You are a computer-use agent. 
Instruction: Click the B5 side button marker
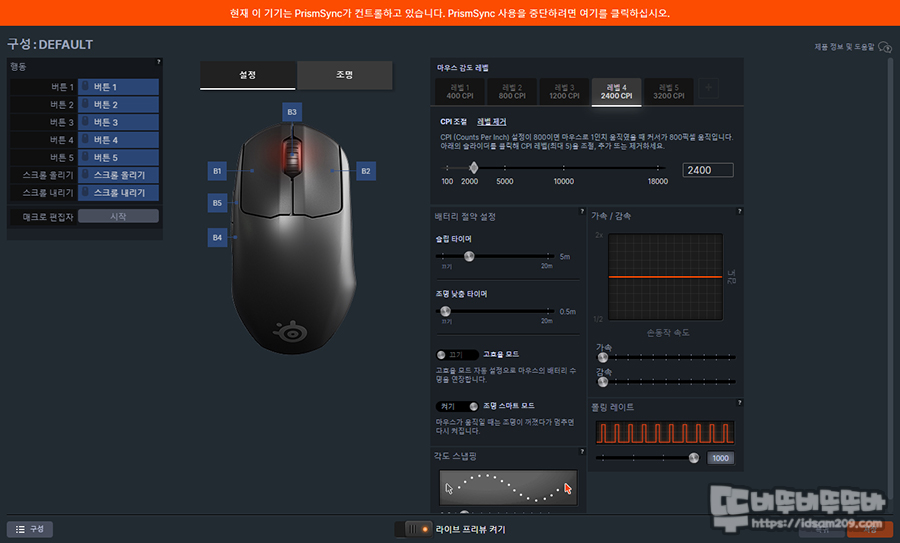pyautogui.click(x=217, y=203)
